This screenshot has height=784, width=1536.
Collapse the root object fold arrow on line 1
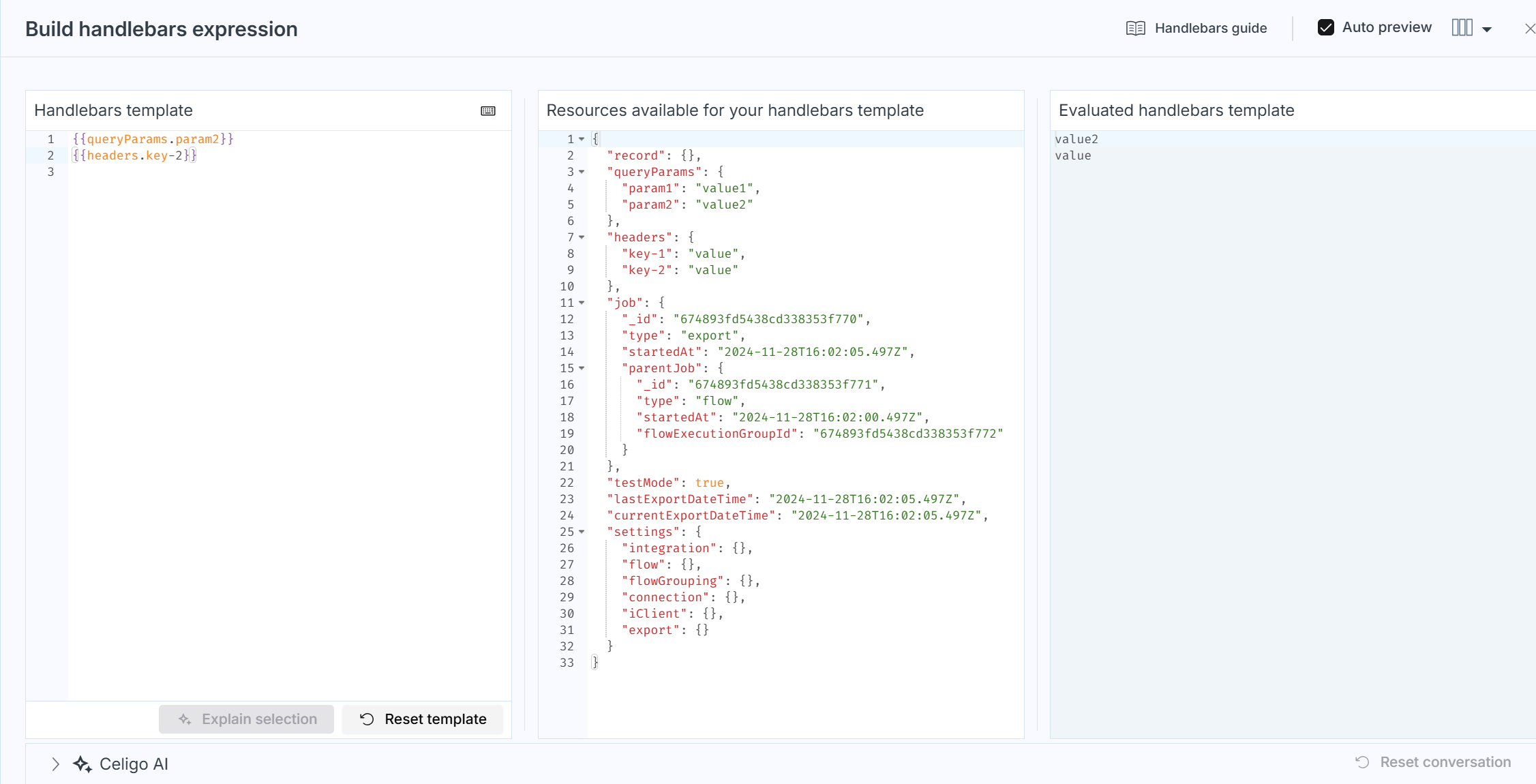tap(582, 139)
